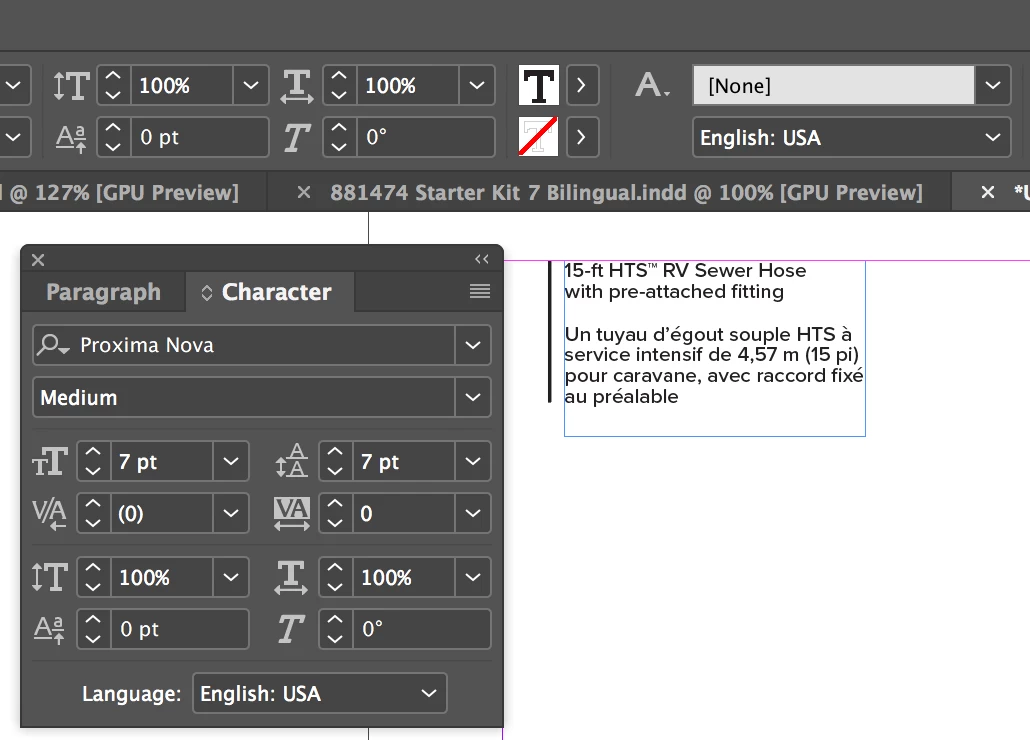Click the baseline shift icon in control bar
The width and height of the screenshot is (1030, 740).
coord(71,138)
